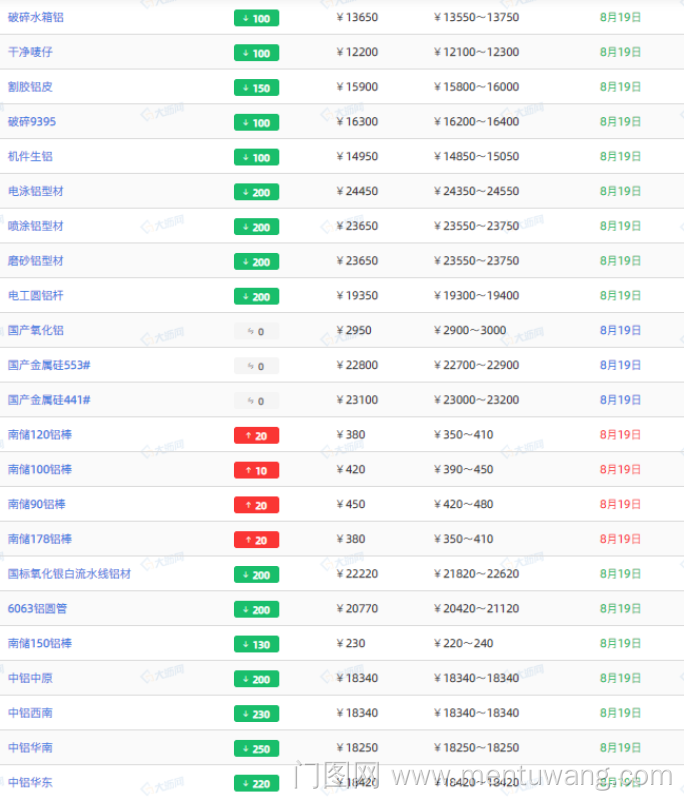
Task: Open the 6063铝圆管 product link
Action: coord(38,609)
